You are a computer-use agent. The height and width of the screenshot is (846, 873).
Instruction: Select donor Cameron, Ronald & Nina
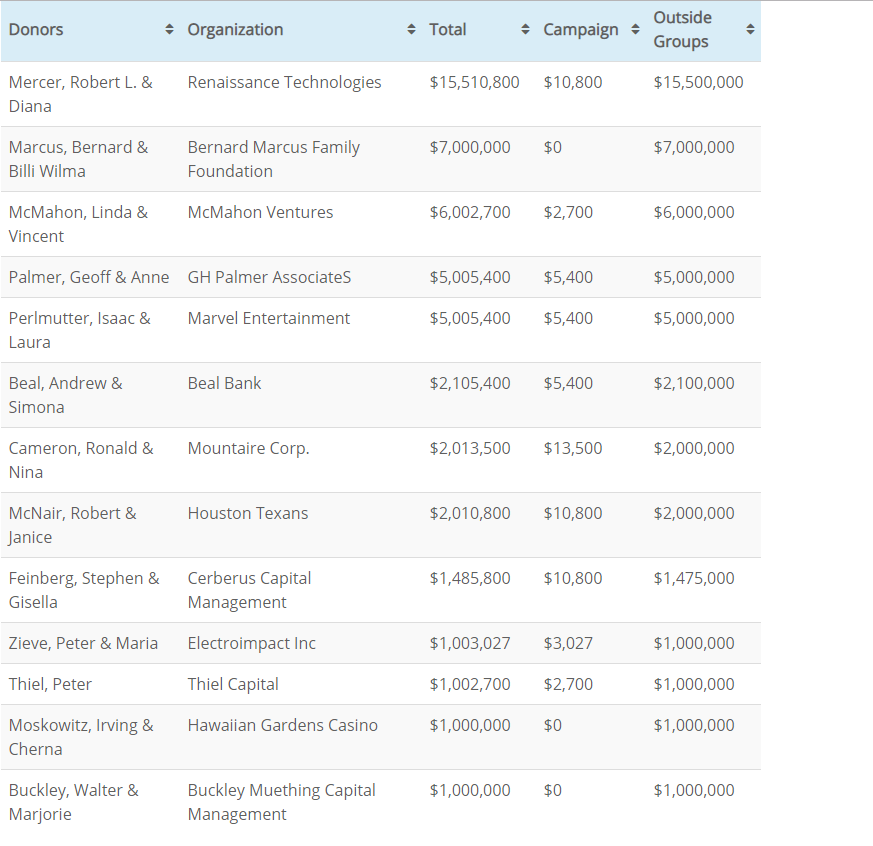[81, 460]
